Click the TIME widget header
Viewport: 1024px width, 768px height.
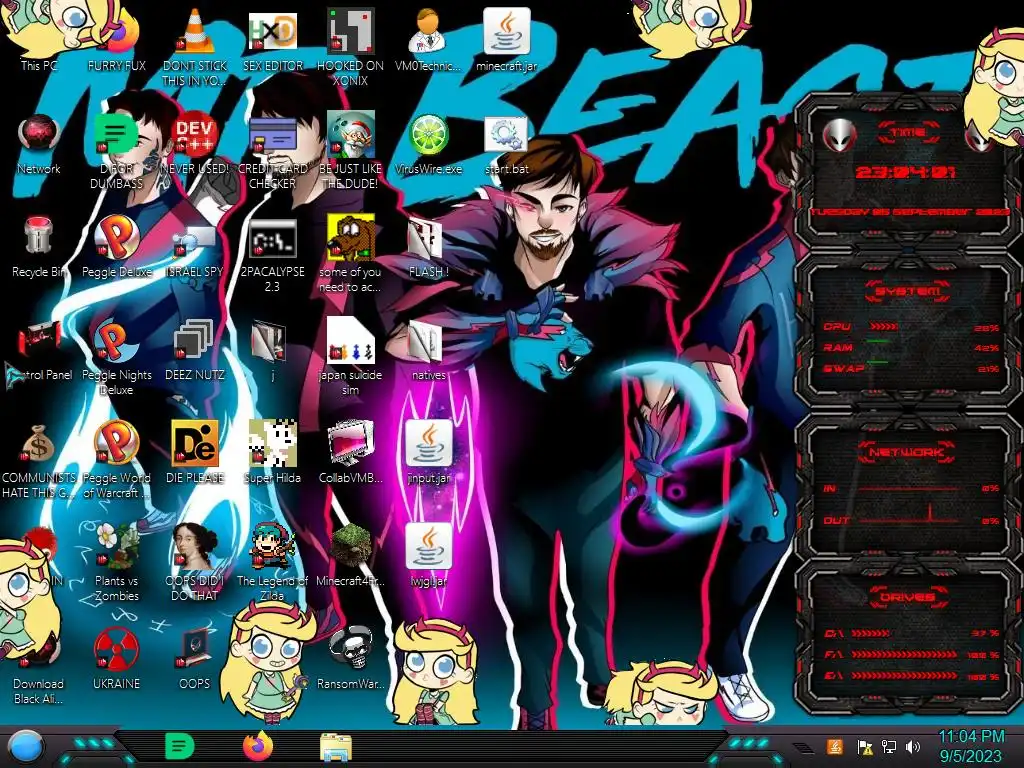pyautogui.click(x=908, y=133)
